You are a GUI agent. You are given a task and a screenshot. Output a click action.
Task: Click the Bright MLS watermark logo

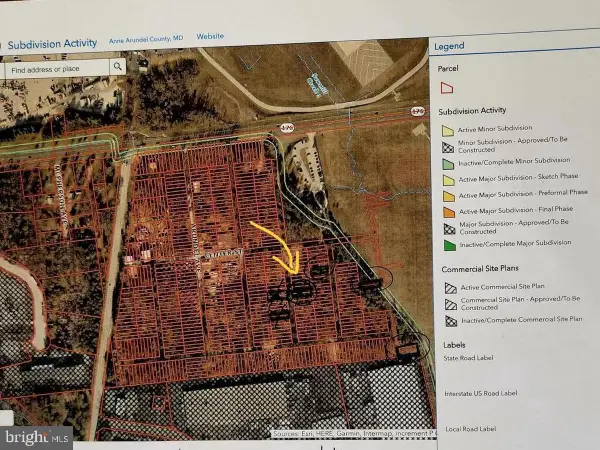37,435
